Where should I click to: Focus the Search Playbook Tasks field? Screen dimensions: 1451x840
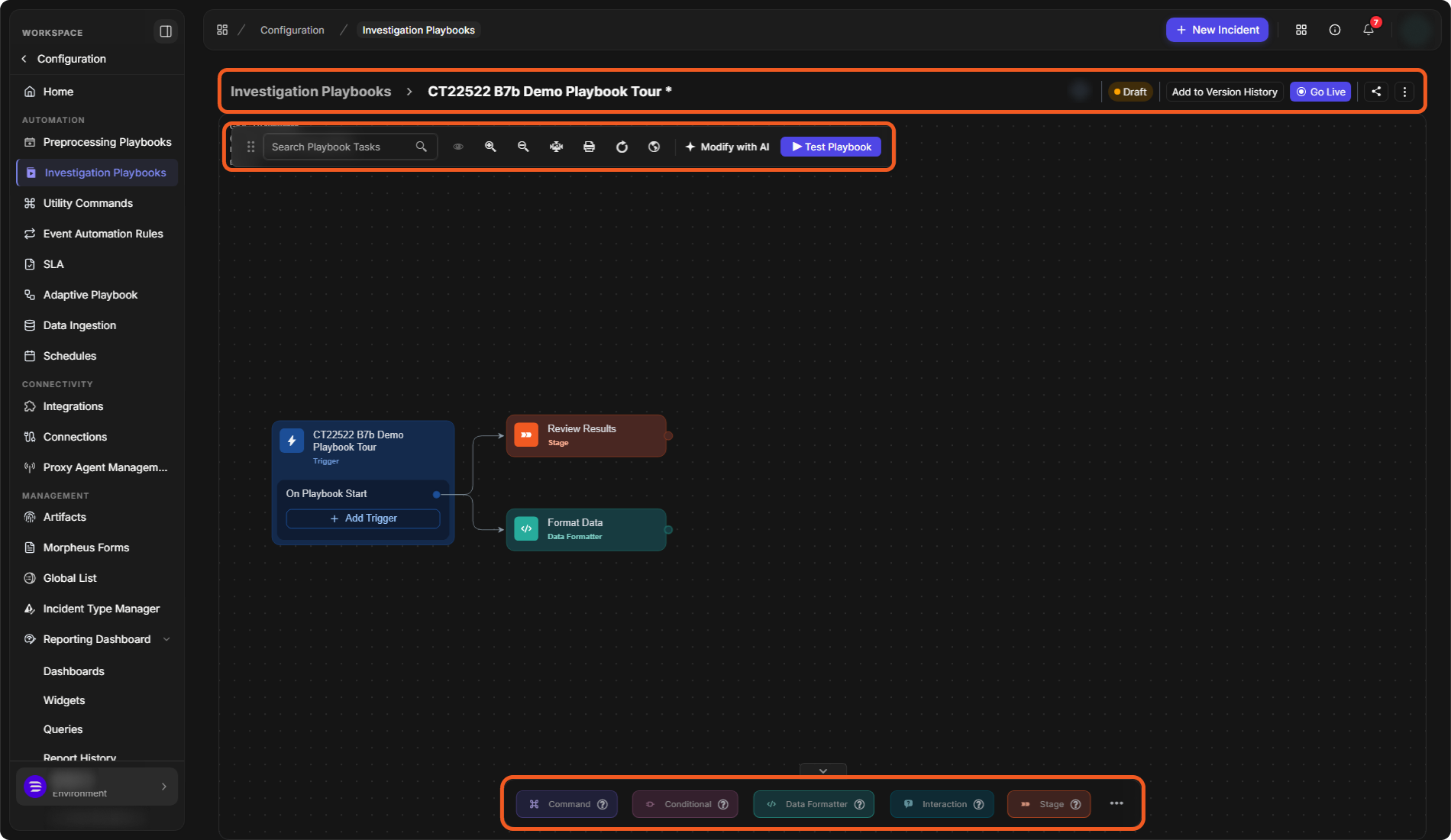click(x=350, y=147)
